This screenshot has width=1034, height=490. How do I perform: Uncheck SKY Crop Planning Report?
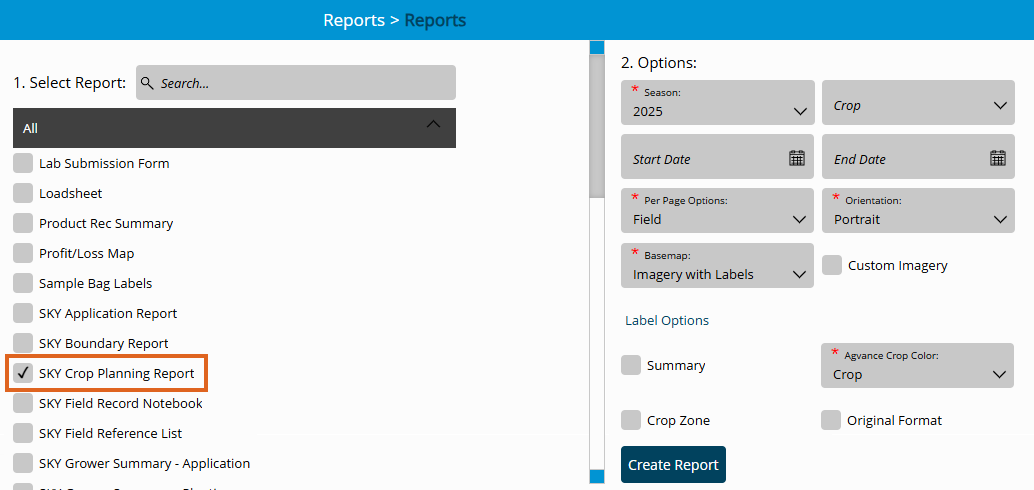(x=23, y=373)
